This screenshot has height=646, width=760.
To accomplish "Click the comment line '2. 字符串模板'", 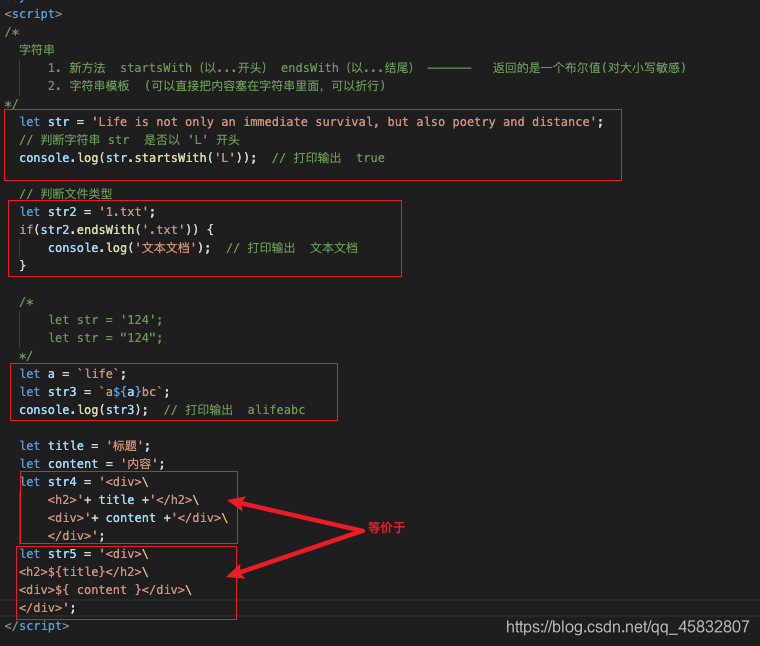I will (x=216, y=86).
